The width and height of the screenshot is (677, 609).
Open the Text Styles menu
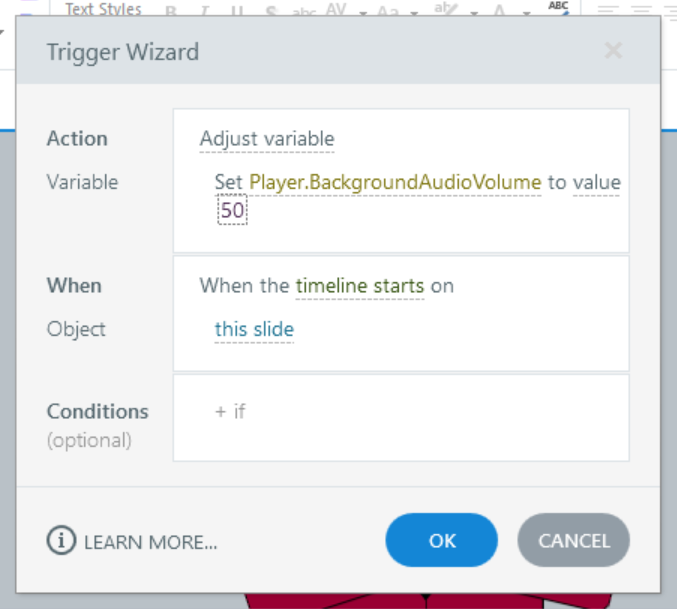[x=103, y=10]
